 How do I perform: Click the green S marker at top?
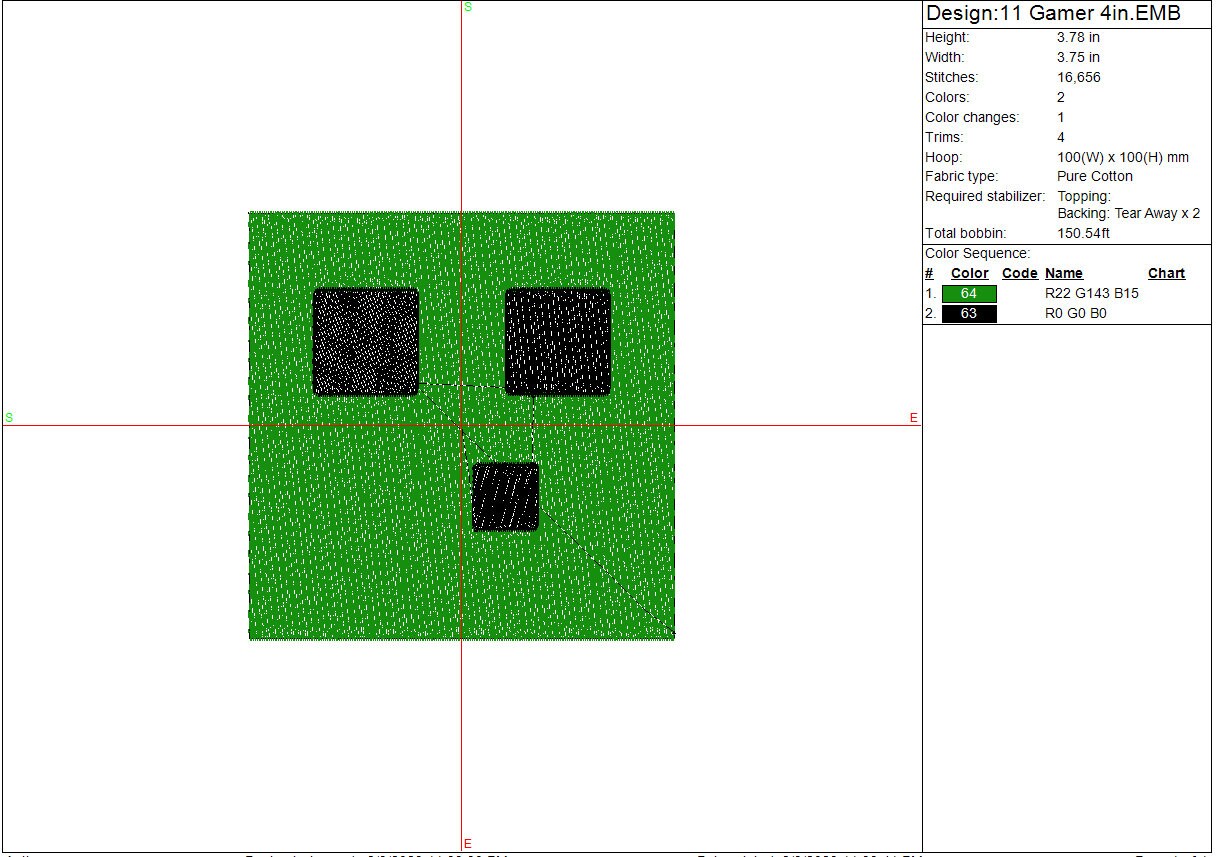(x=468, y=7)
